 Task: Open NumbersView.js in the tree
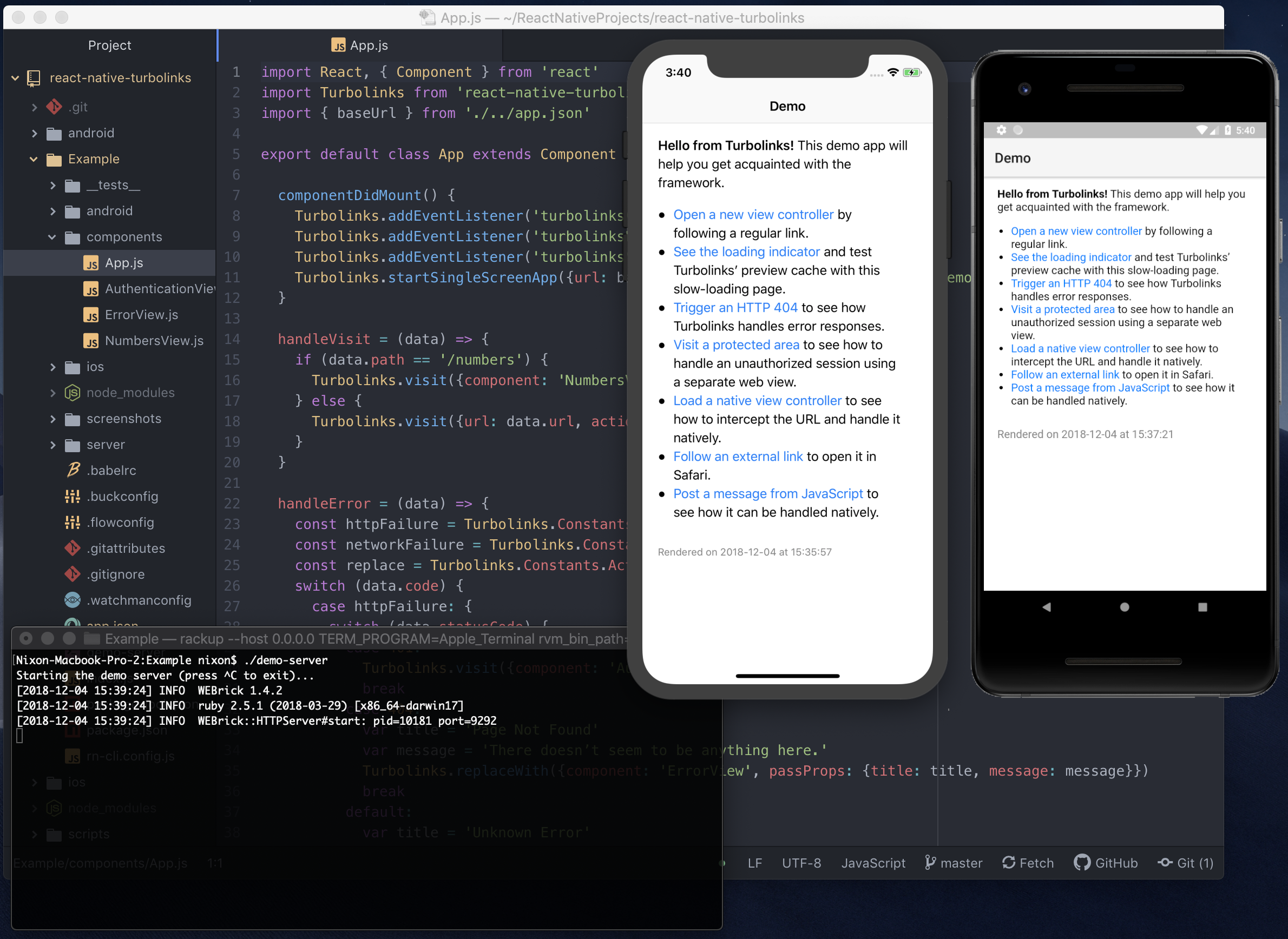coord(154,340)
